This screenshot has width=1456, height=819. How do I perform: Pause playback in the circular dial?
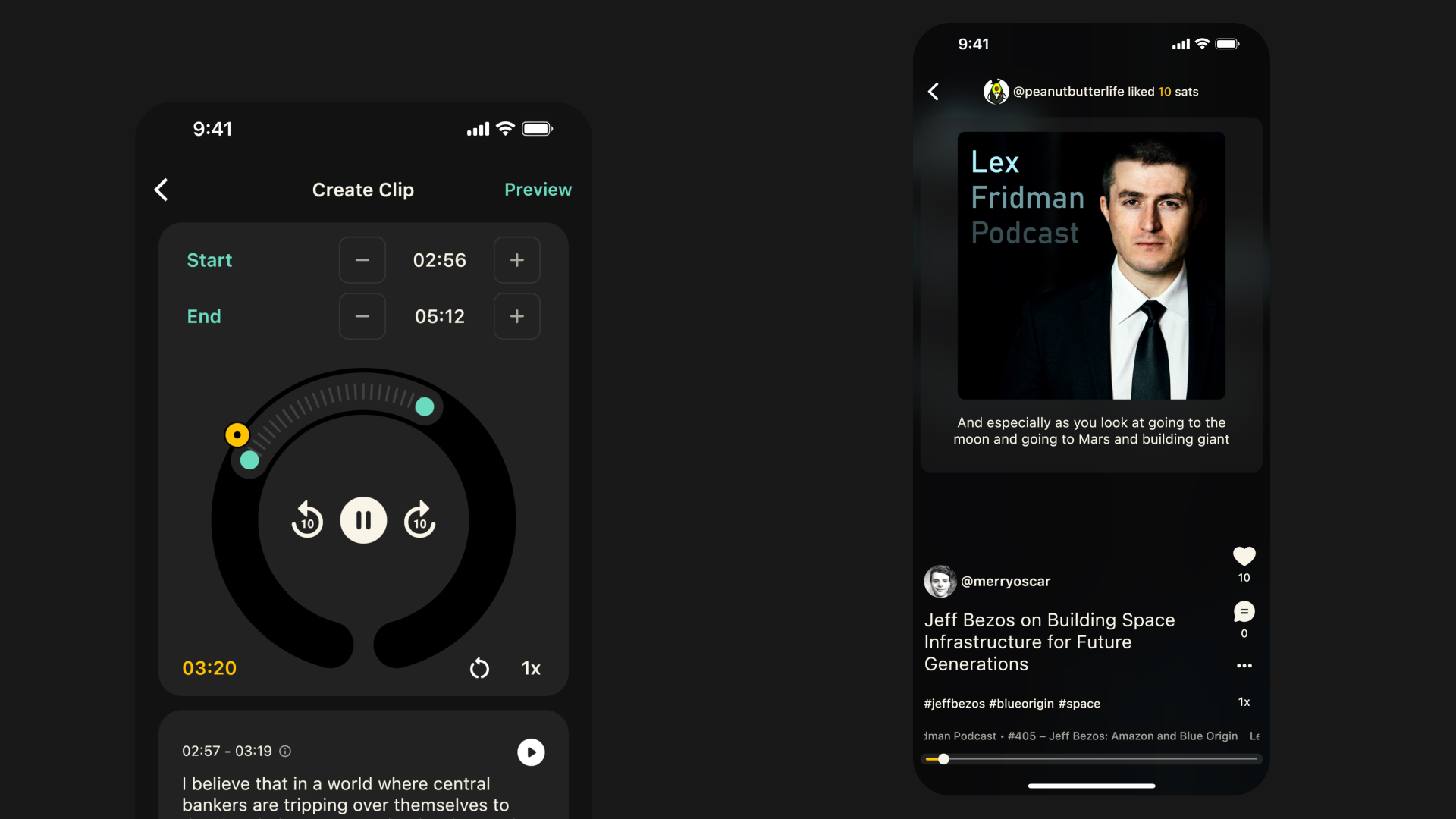[x=363, y=520]
